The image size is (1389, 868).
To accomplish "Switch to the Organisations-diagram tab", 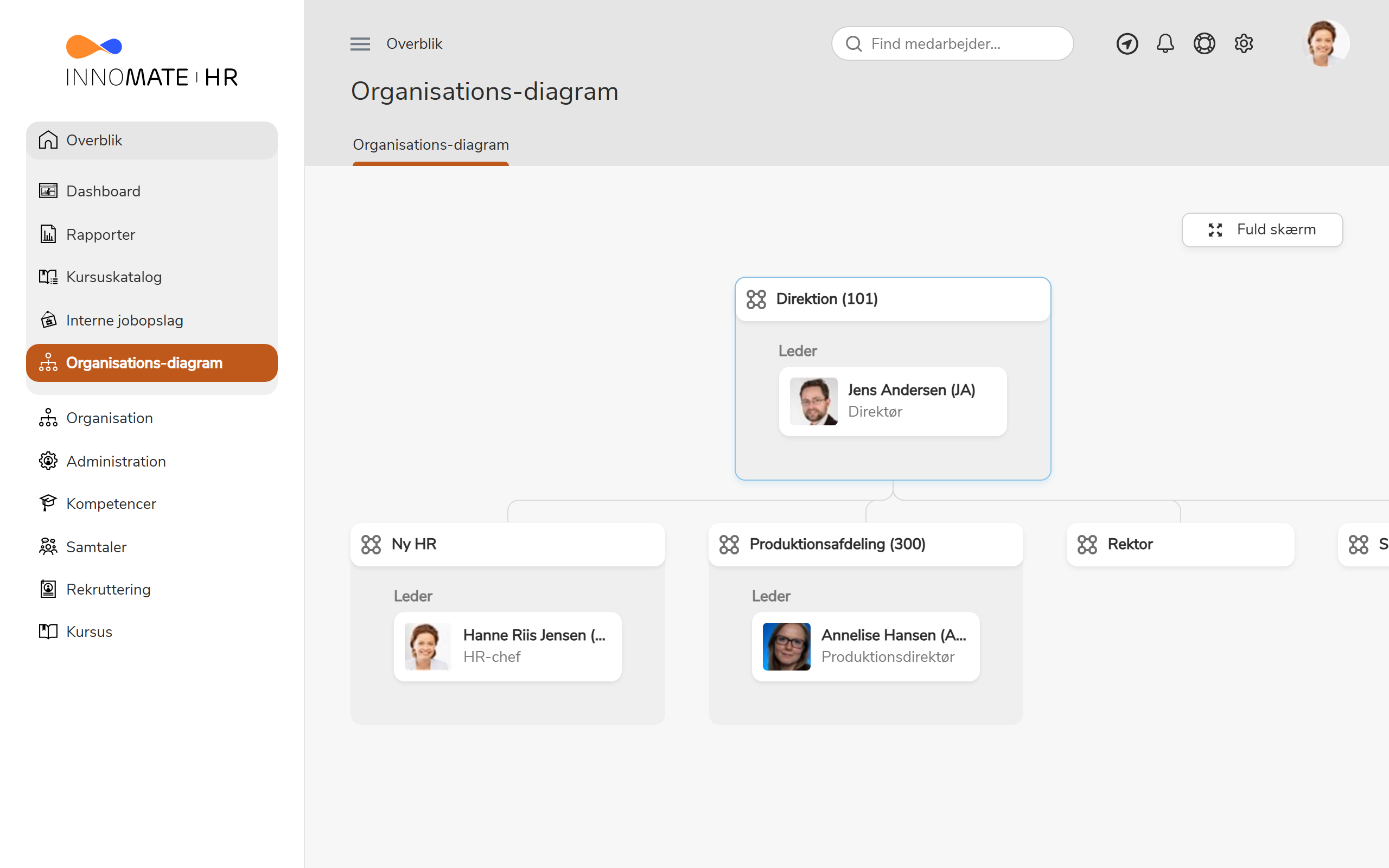I will click(430, 145).
